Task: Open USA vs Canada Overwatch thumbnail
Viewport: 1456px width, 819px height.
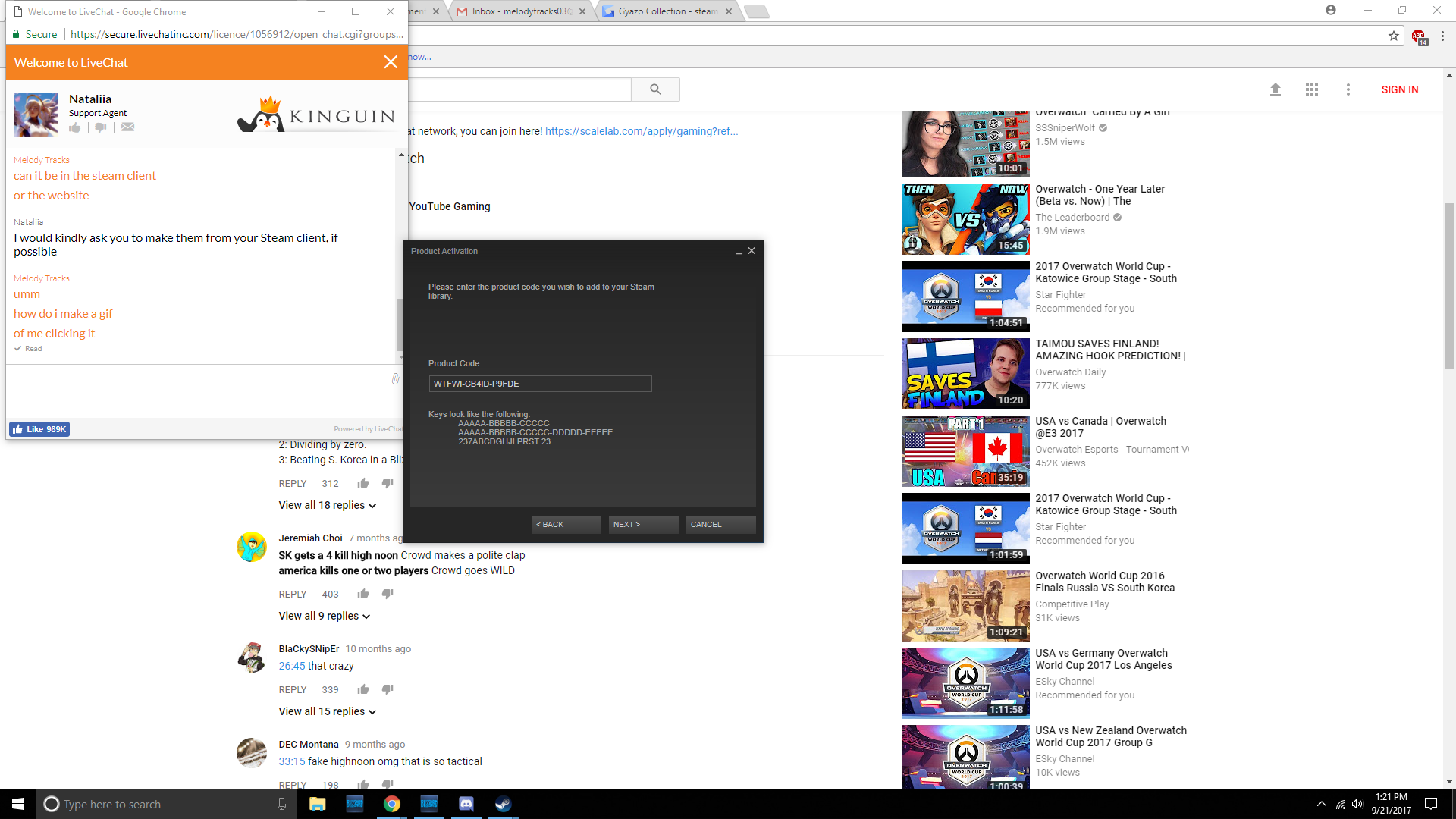Action: point(965,451)
